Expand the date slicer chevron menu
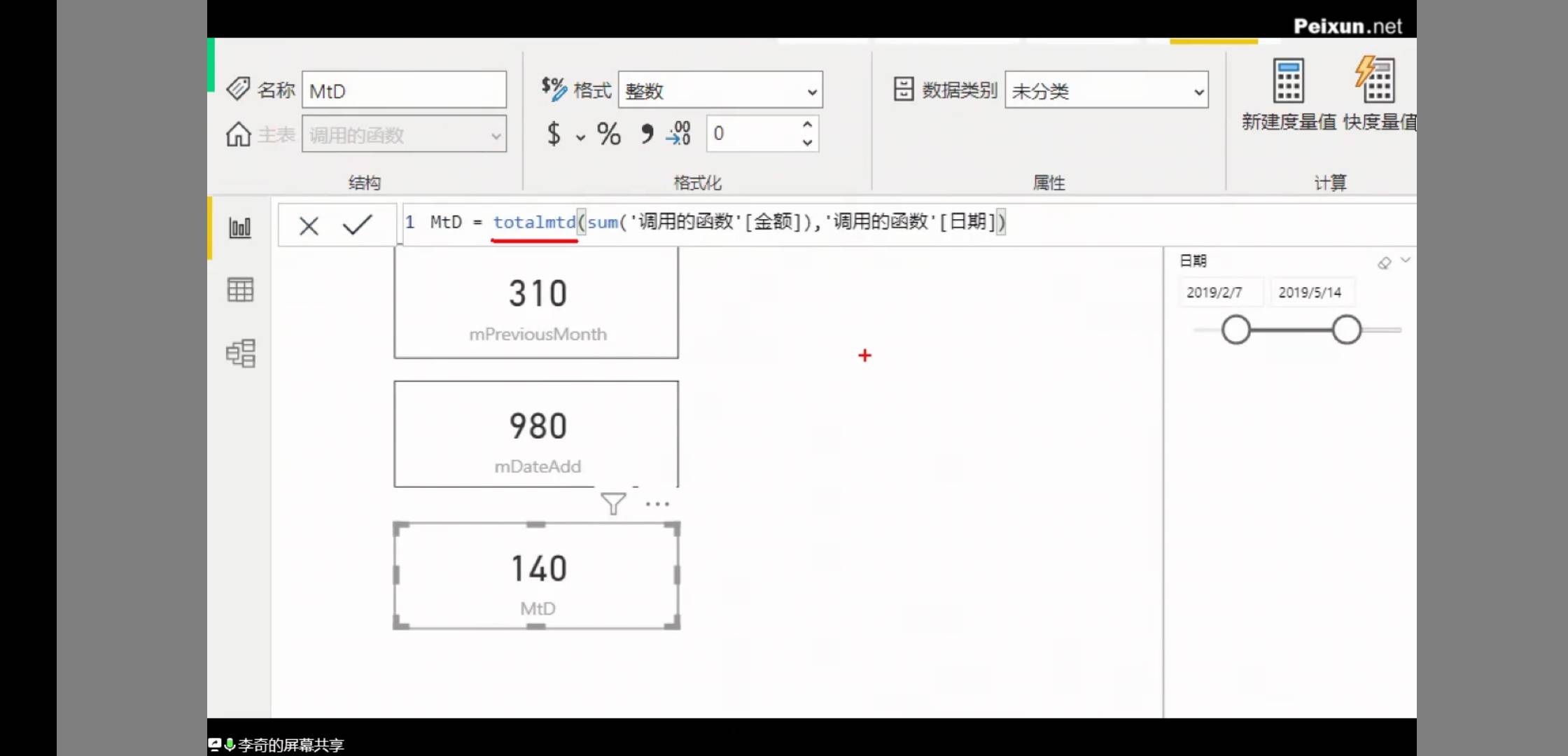The height and width of the screenshot is (756, 1568). click(x=1406, y=260)
